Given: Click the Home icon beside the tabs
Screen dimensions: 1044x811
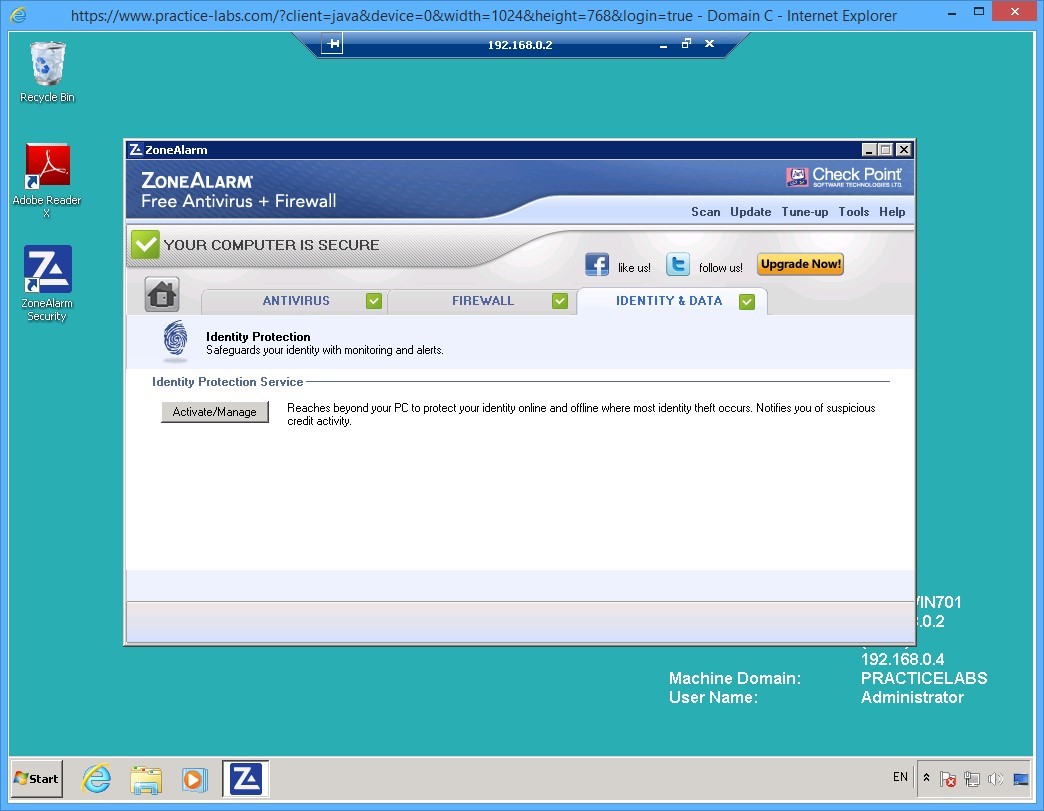Looking at the screenshot, I should [x=161, y=295].
